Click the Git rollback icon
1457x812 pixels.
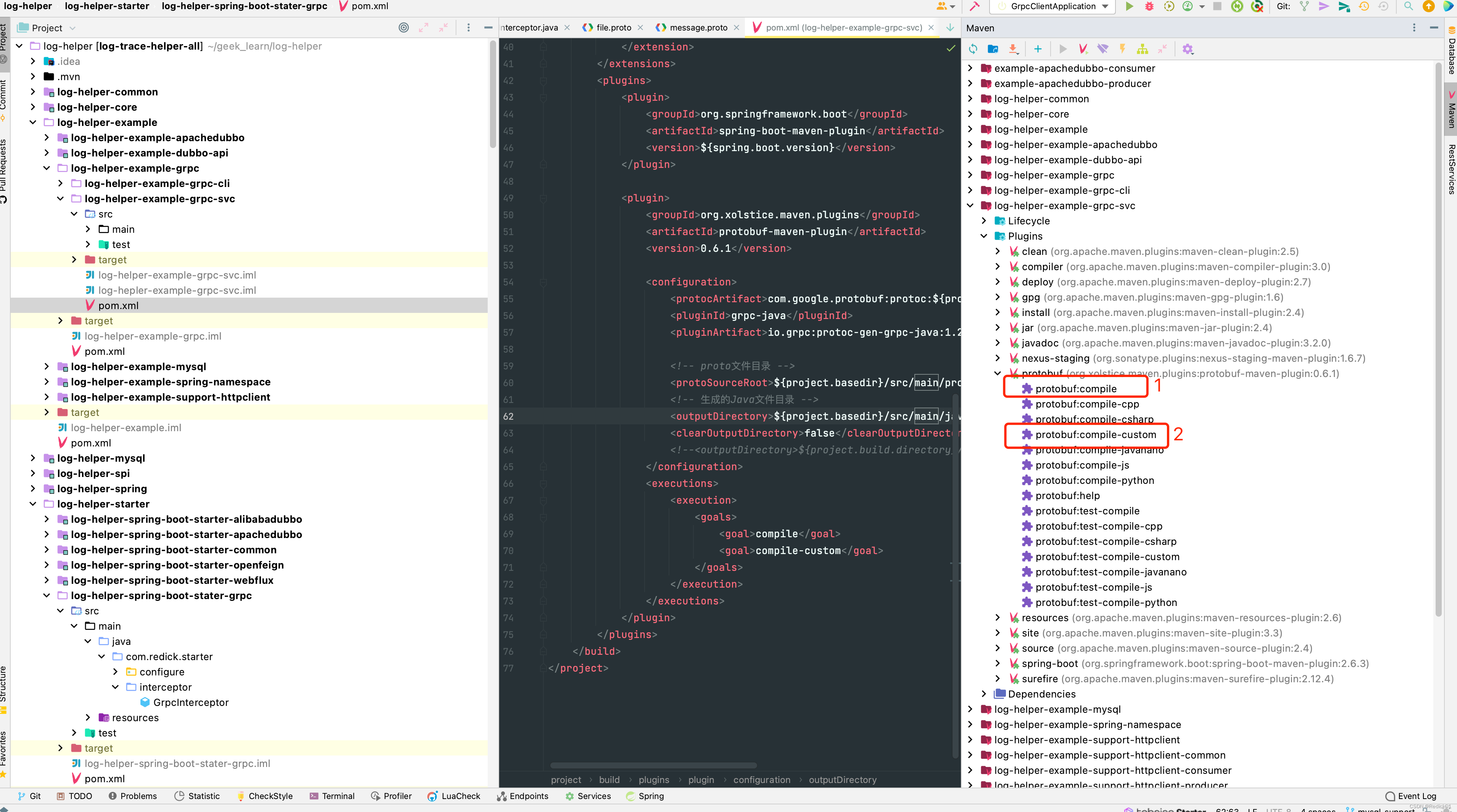[1383, 6]
